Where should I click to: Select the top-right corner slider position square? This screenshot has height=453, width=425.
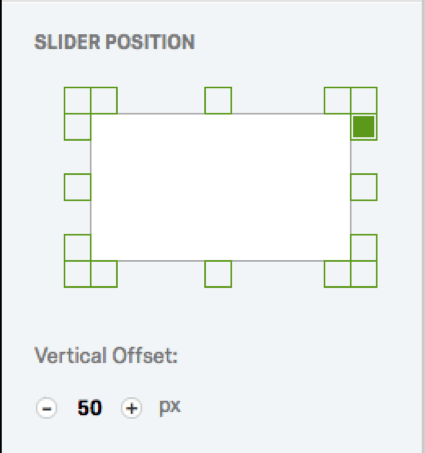point(364,100)
